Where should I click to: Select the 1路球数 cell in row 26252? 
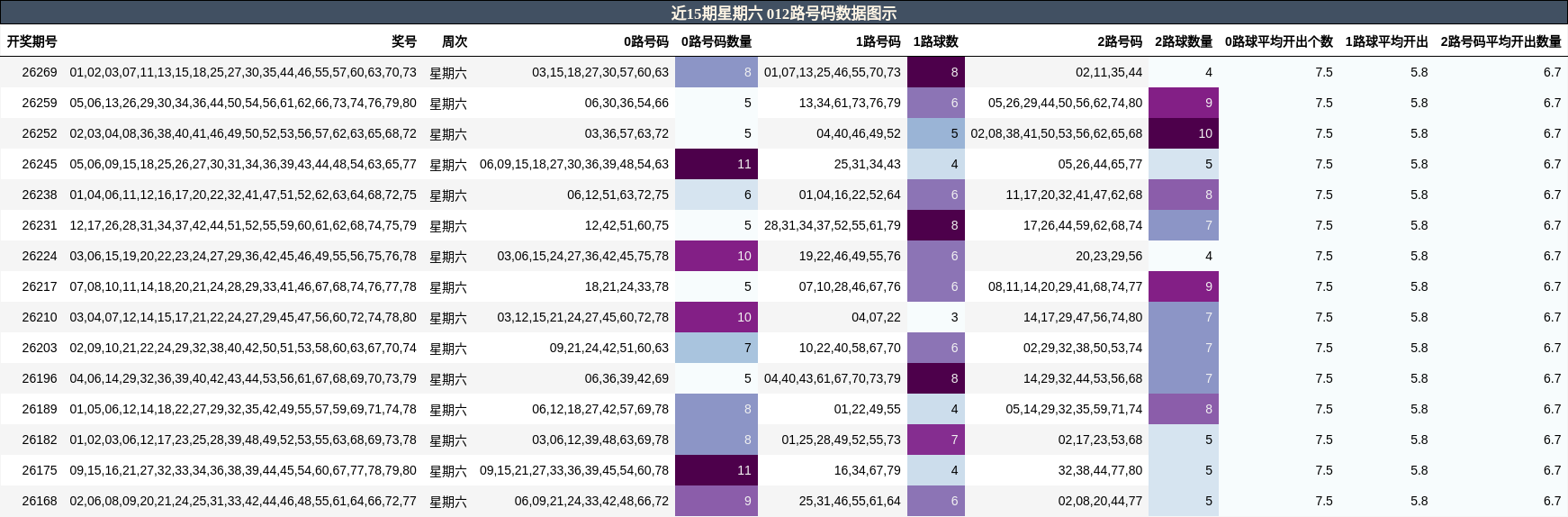(x=936, y=133)
